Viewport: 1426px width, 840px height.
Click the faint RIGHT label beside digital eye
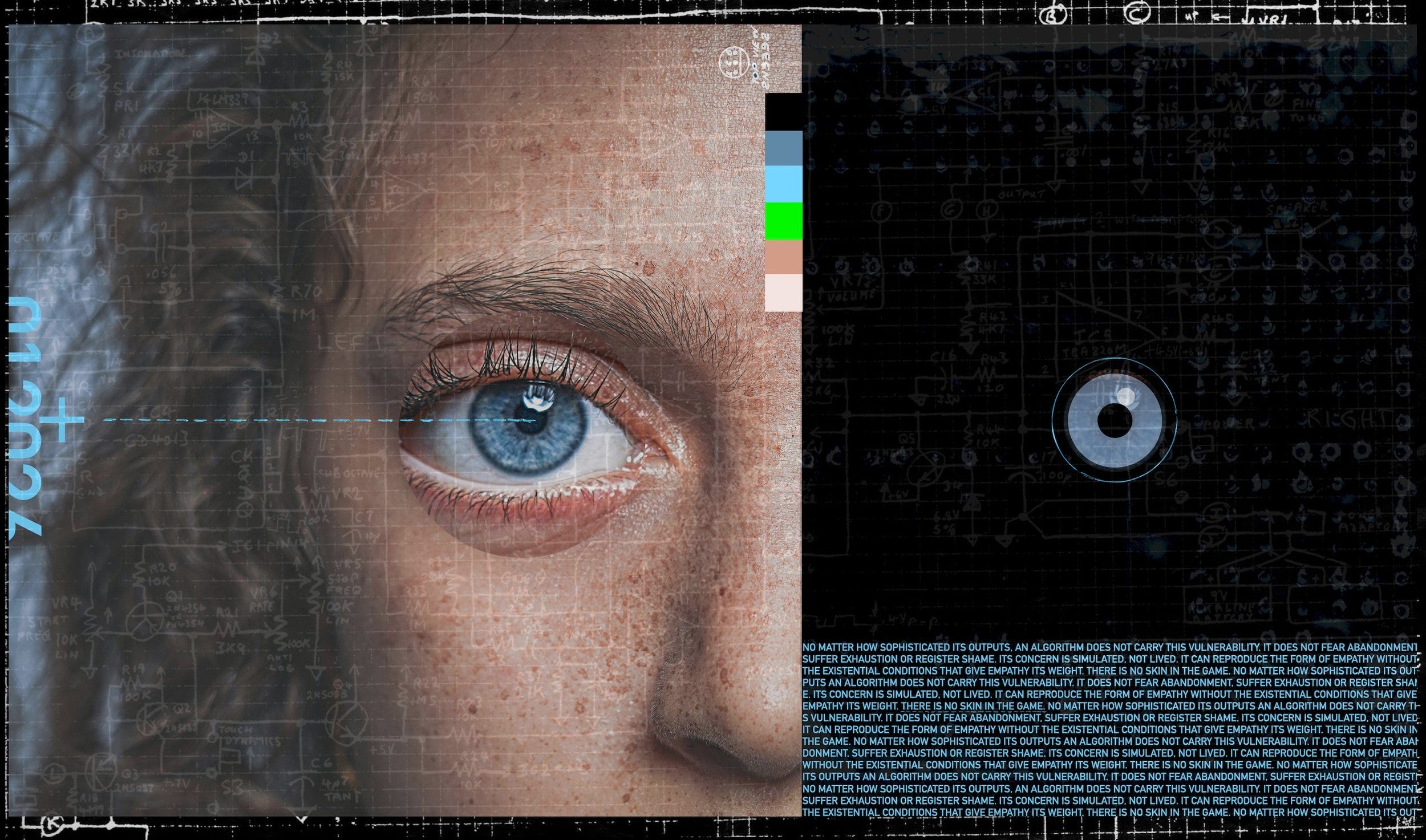pyautogui.click(x=1349, y=419)
